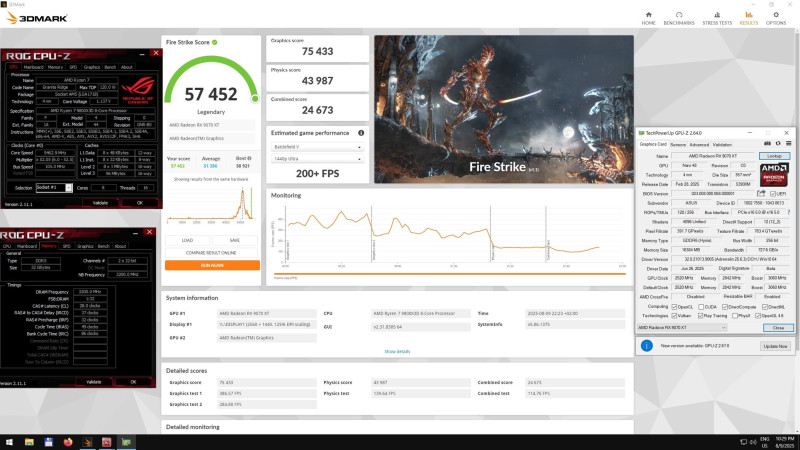This screenshot has width=800, height=450.
Task: Click Validate in CPU-Z memory window
Action: 94,382
